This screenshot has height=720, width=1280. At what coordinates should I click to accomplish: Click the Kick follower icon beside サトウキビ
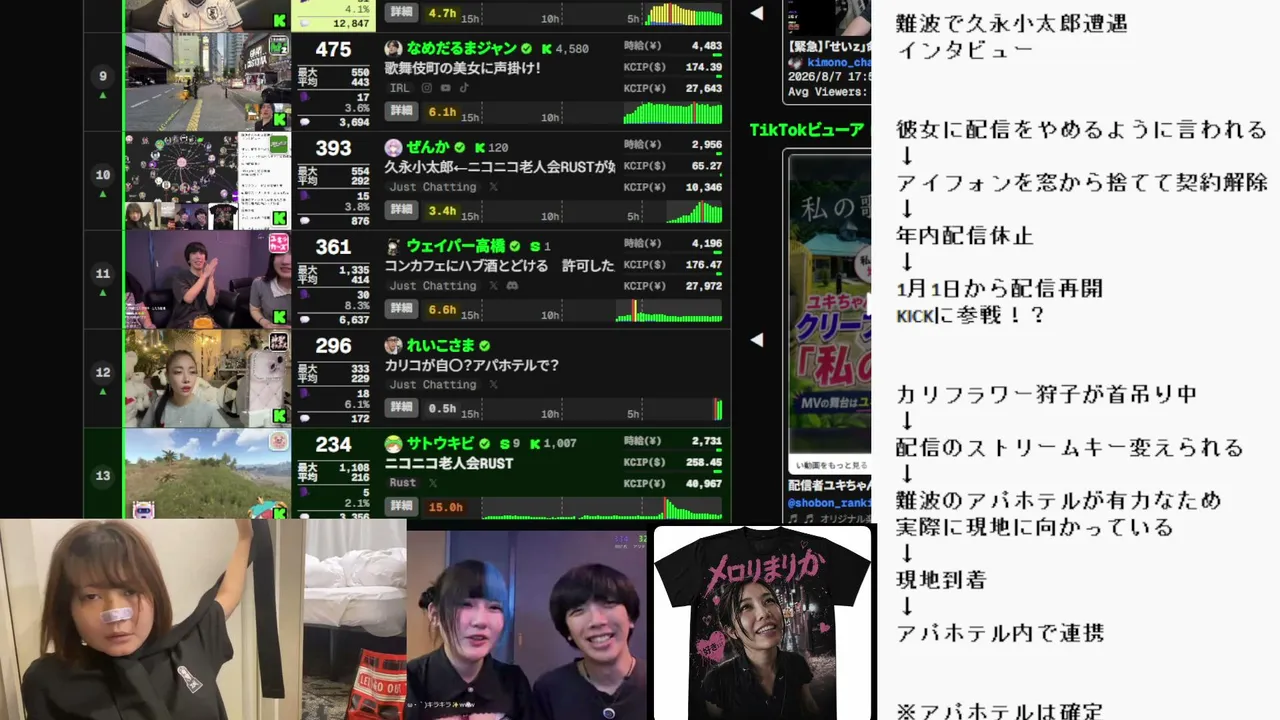535,444
